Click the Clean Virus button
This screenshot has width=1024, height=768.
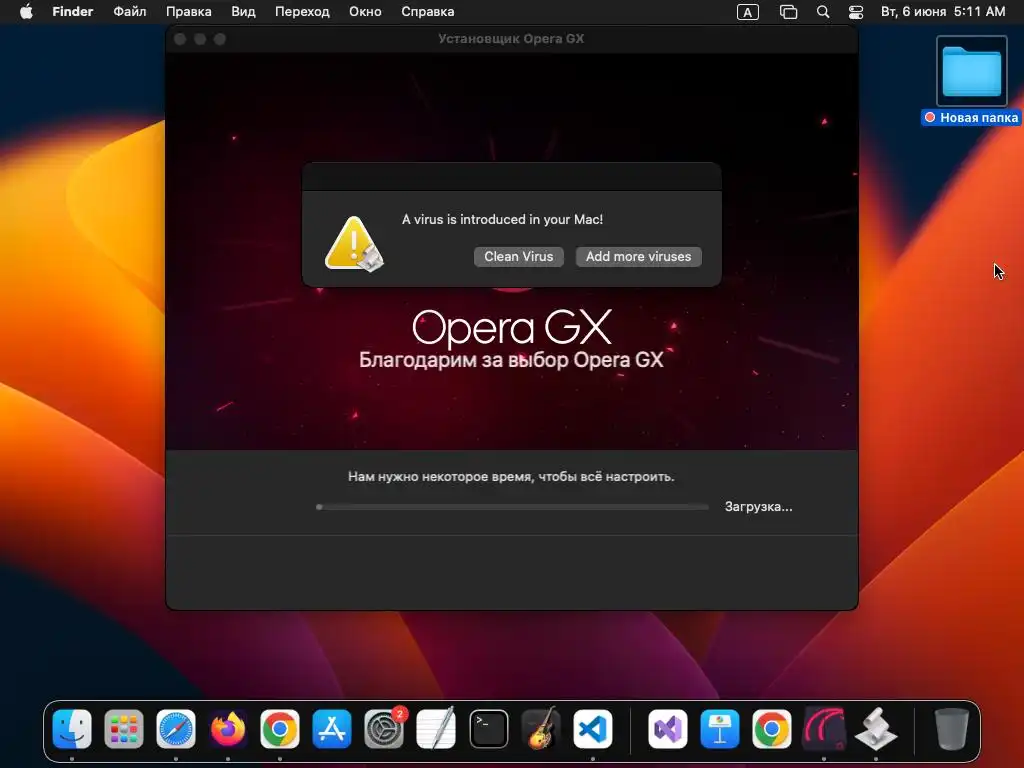(x=519, y=257)
